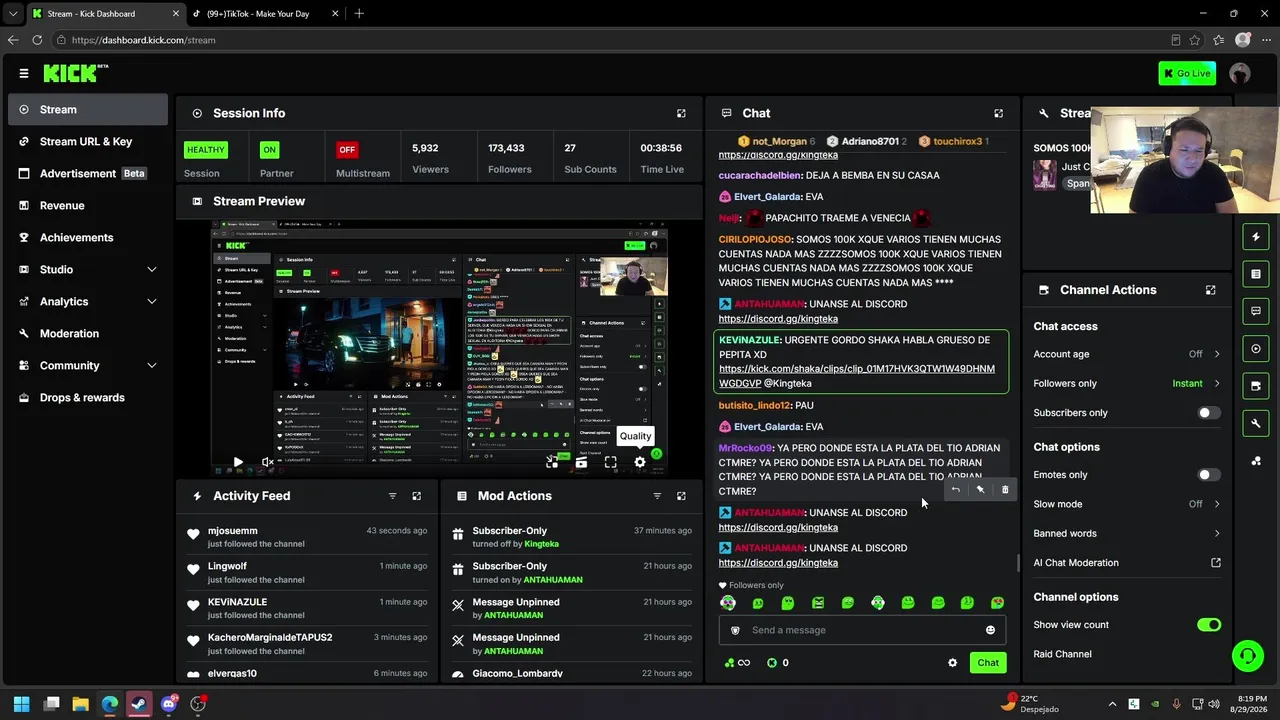Open Advertisement Beta page
Screen dimensions: 1280x720
pyautogui.click(x=88, y=174)
